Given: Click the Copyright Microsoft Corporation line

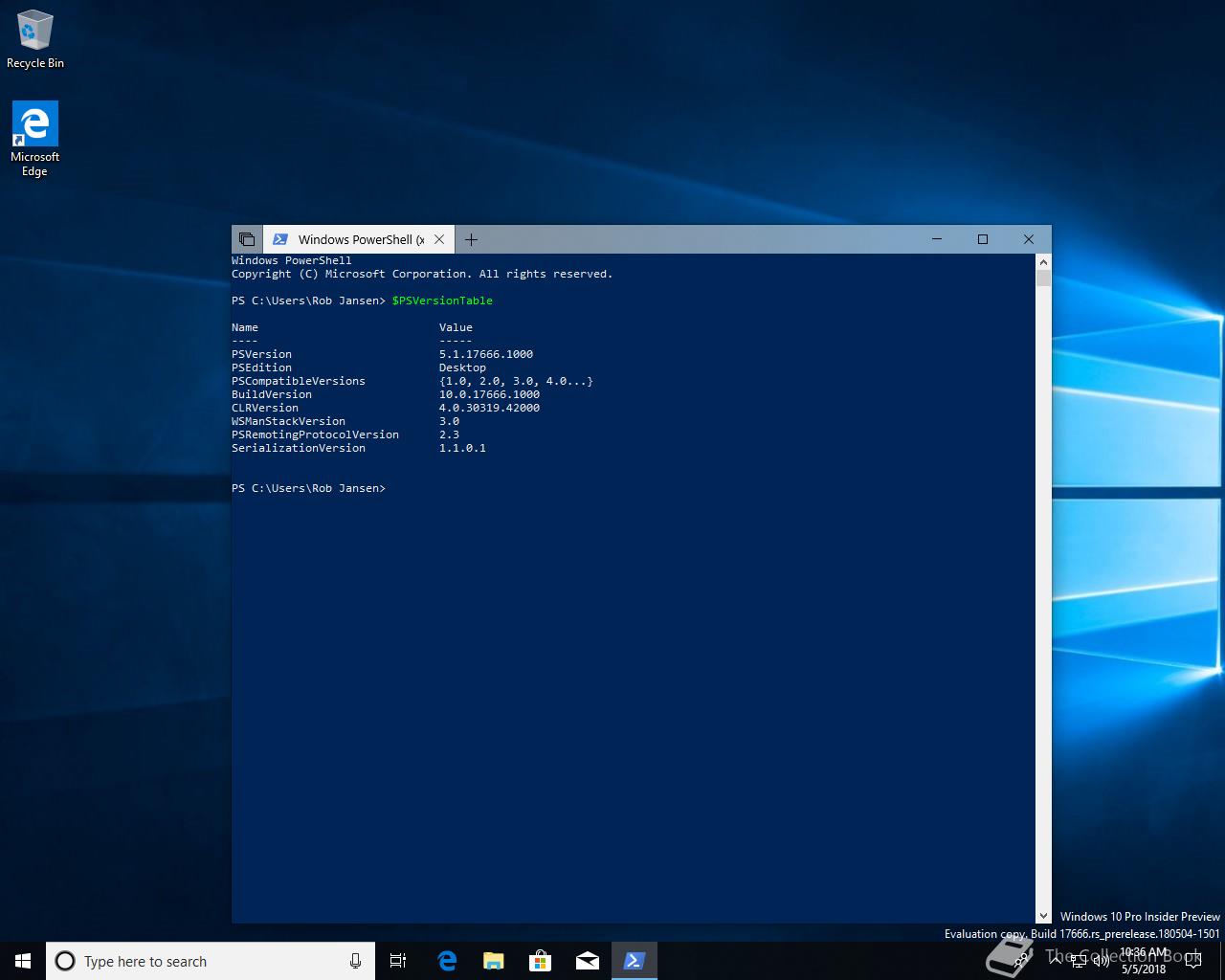Looking at the screenshot, I should 422,274.
